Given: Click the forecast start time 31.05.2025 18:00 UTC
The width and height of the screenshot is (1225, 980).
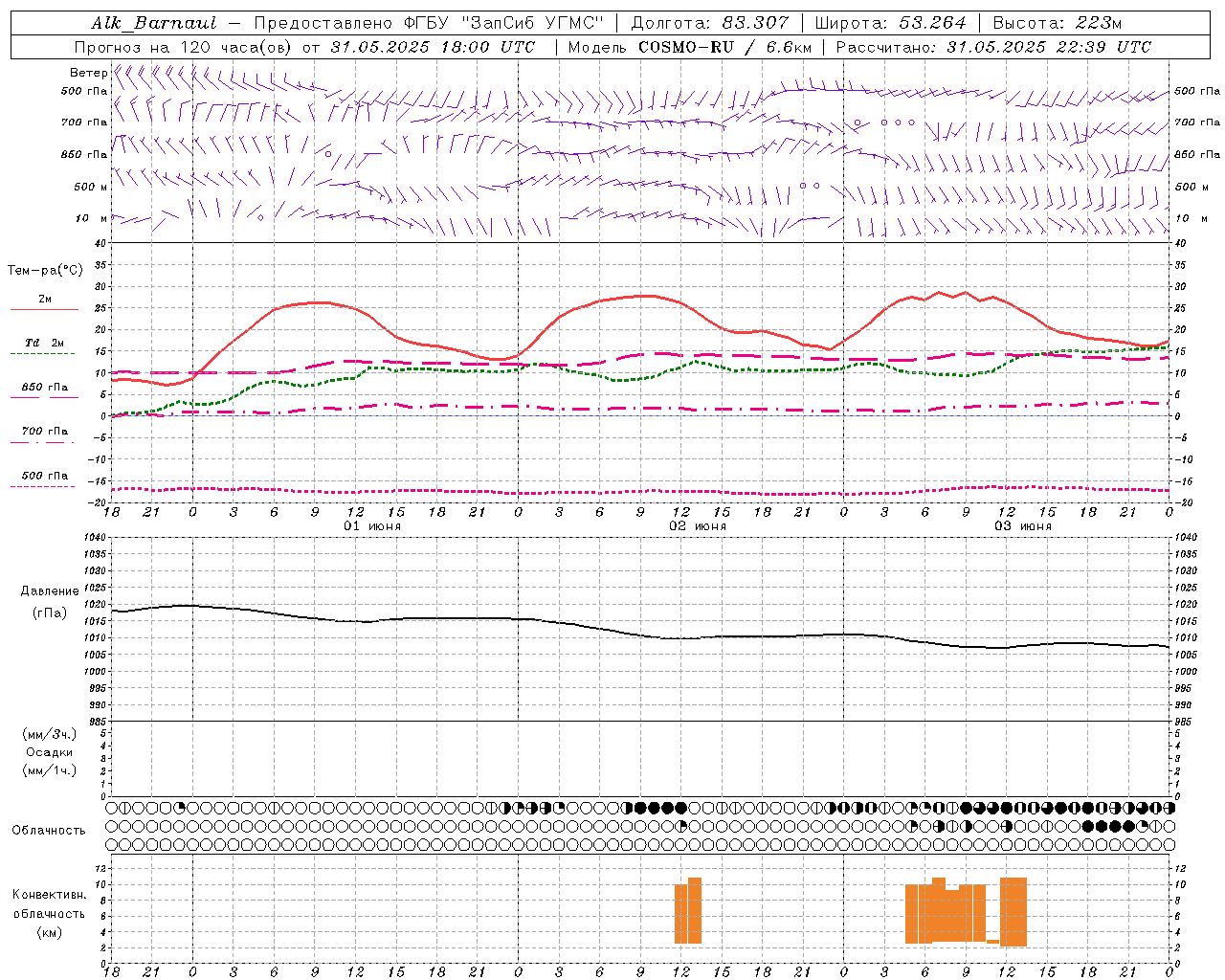Looking at the screenshot, I should [433, 47].
